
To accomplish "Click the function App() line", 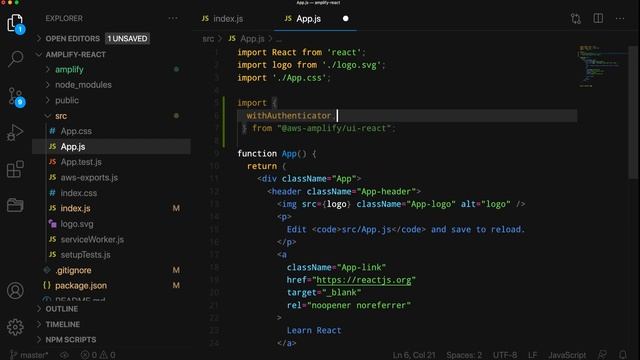I will click(x=277, y=153).
